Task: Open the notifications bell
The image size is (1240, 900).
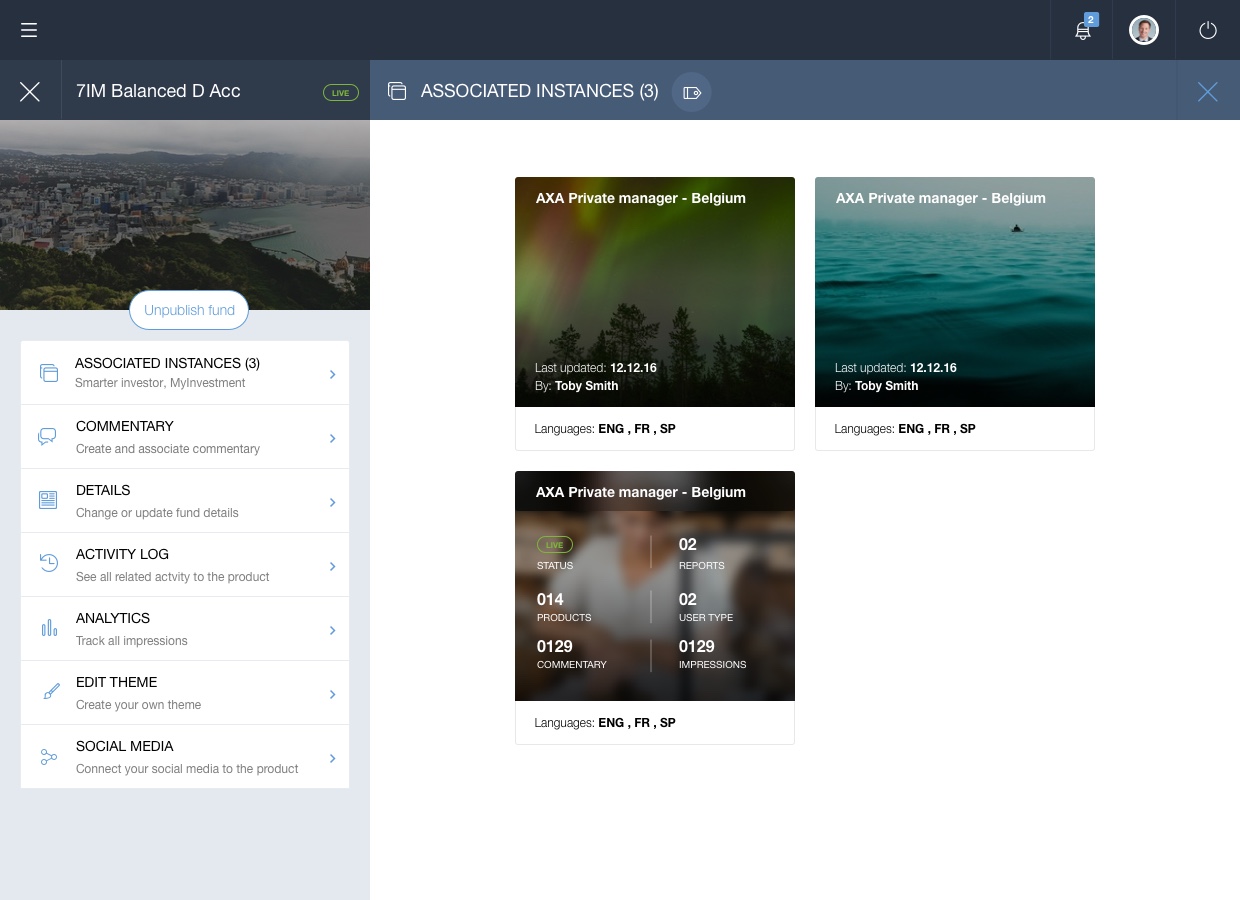Action: pos(1082,30)
